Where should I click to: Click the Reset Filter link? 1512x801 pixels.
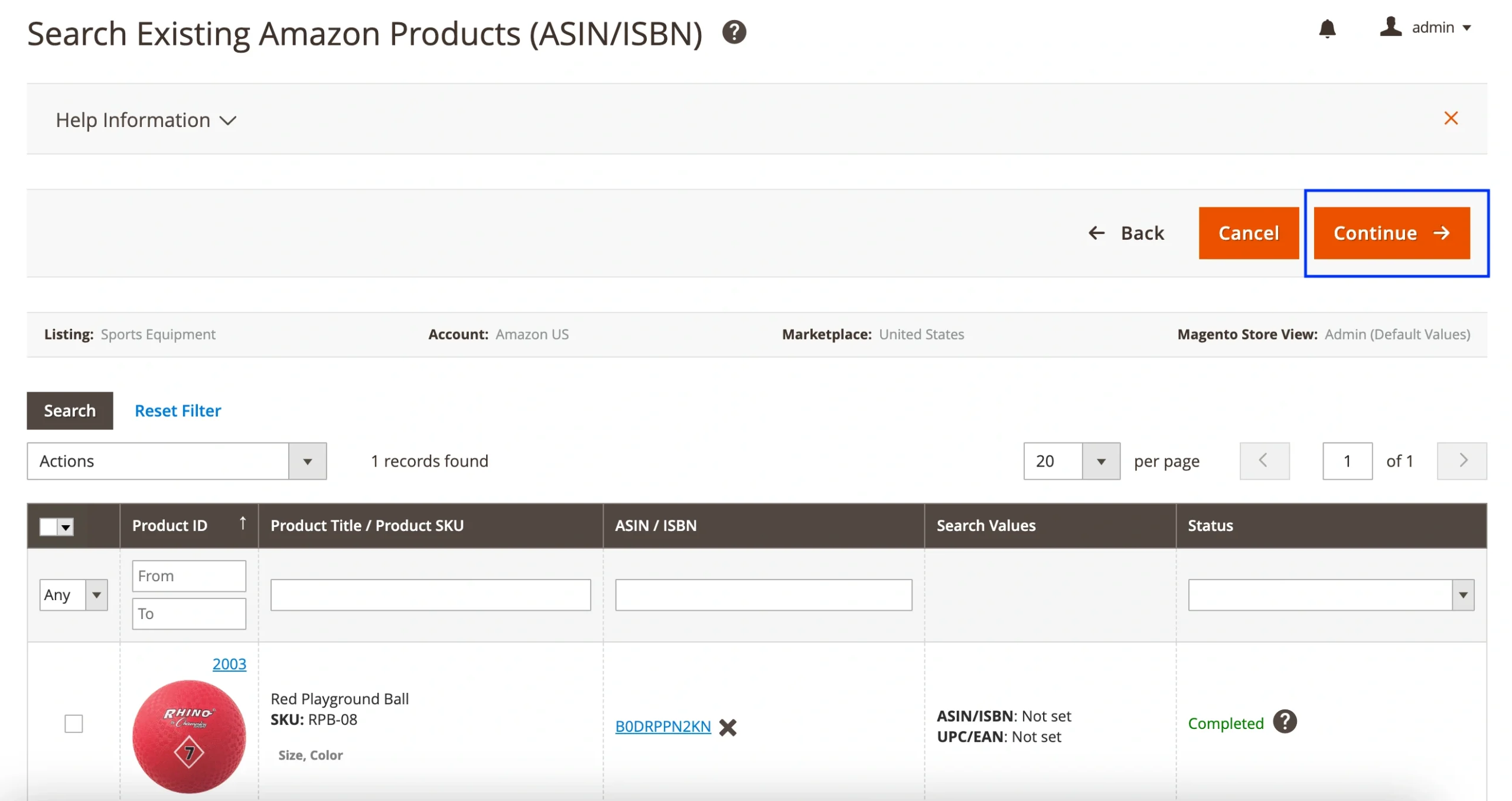pyautogui.click(x=177, y=411)
